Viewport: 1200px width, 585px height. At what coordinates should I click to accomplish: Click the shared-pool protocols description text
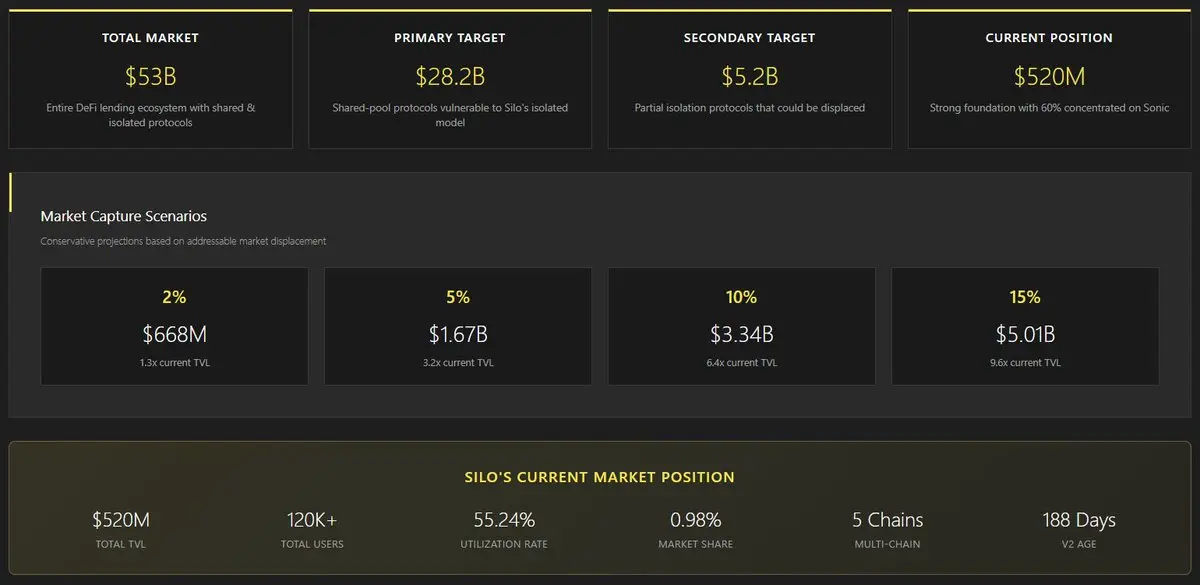(x=450, y=115)
